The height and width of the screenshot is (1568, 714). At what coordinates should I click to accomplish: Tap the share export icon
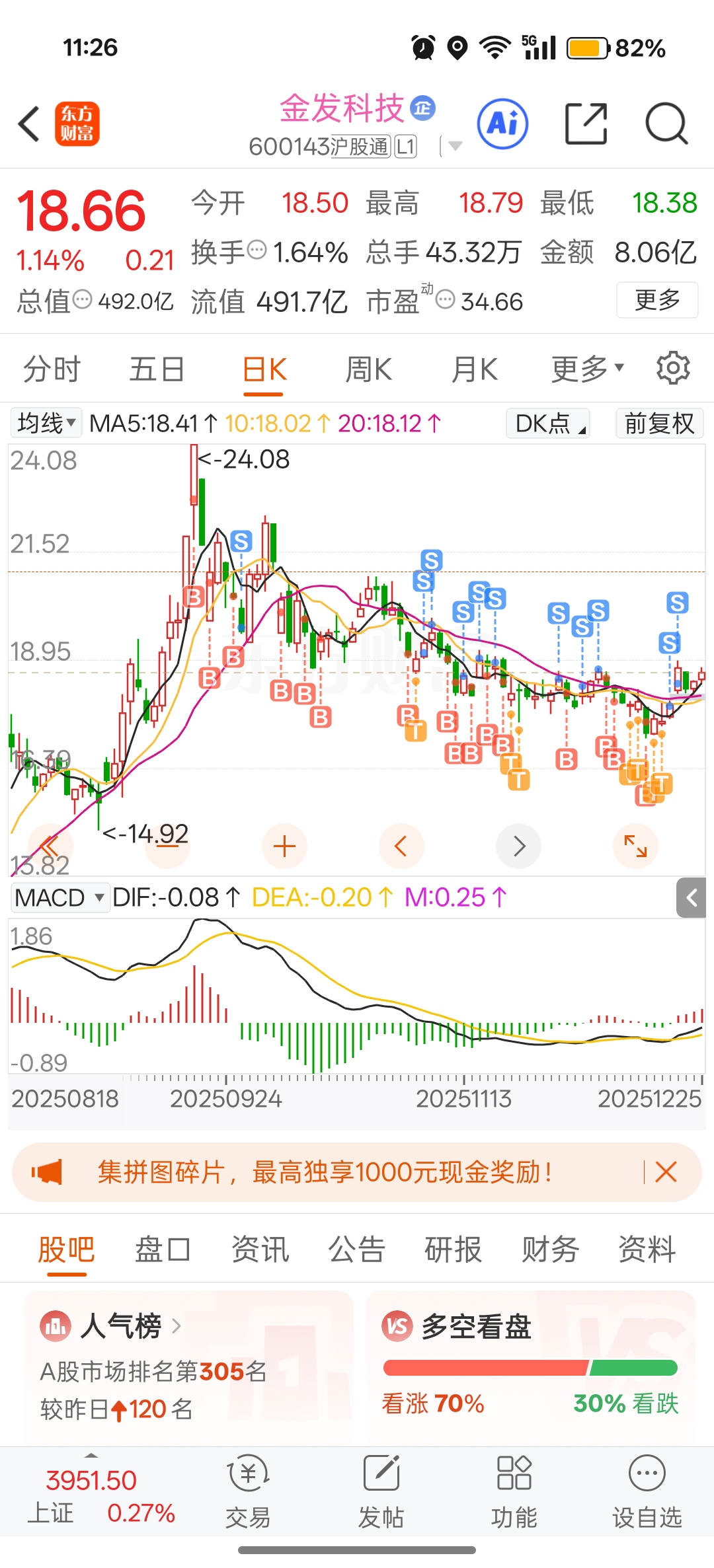coord(586,124)
